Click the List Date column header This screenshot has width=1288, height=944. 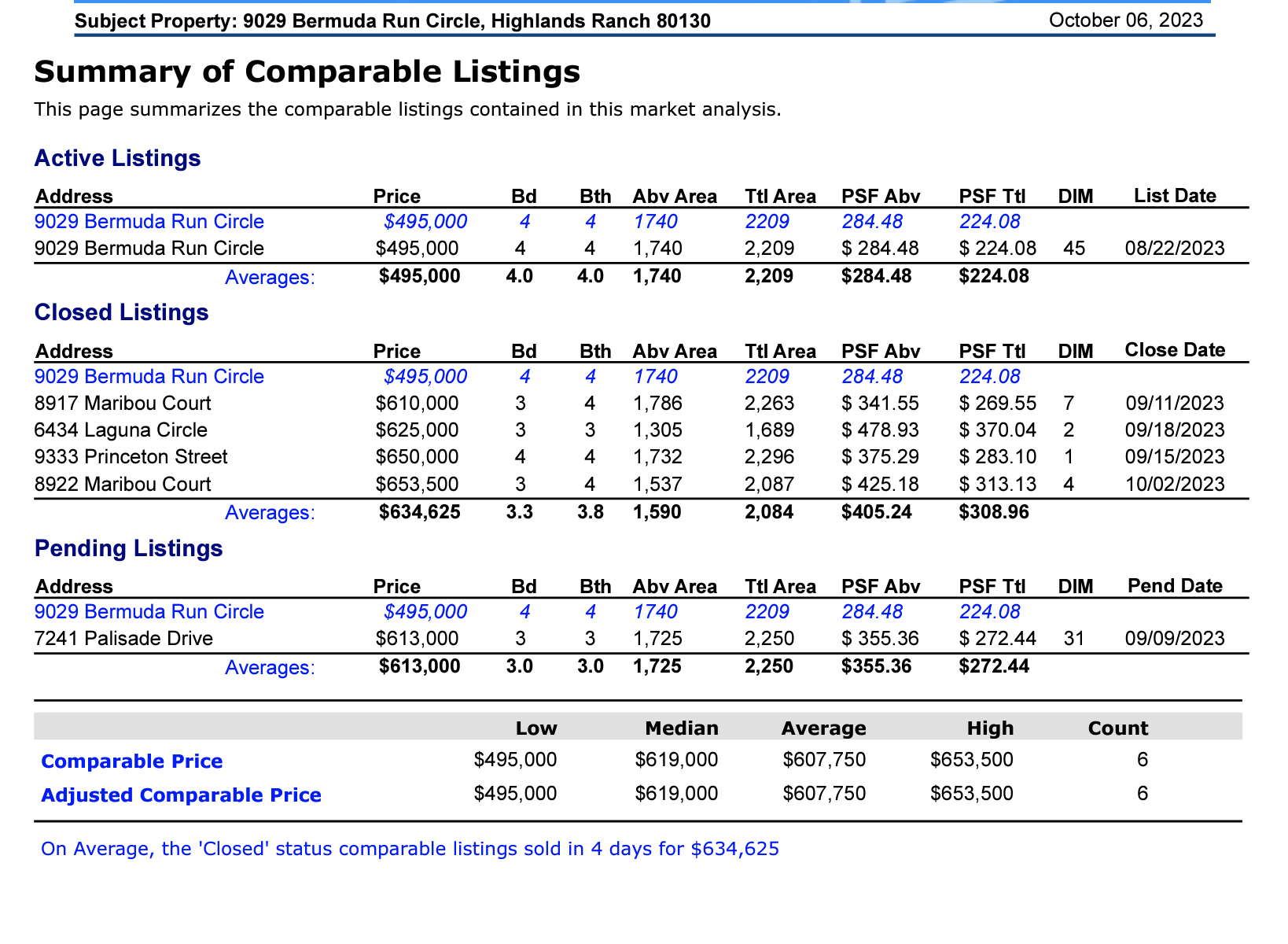(x=1175, y=196)
